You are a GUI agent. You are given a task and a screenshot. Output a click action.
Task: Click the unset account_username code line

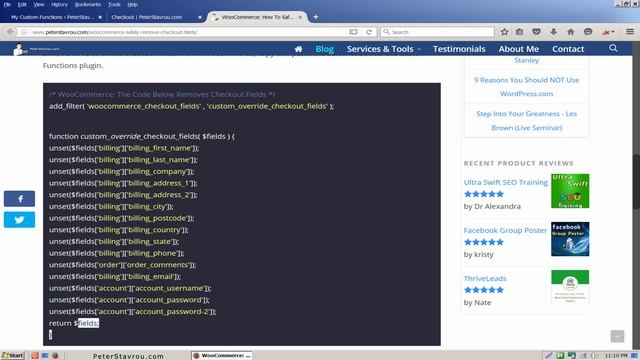(x=130, y=288)
